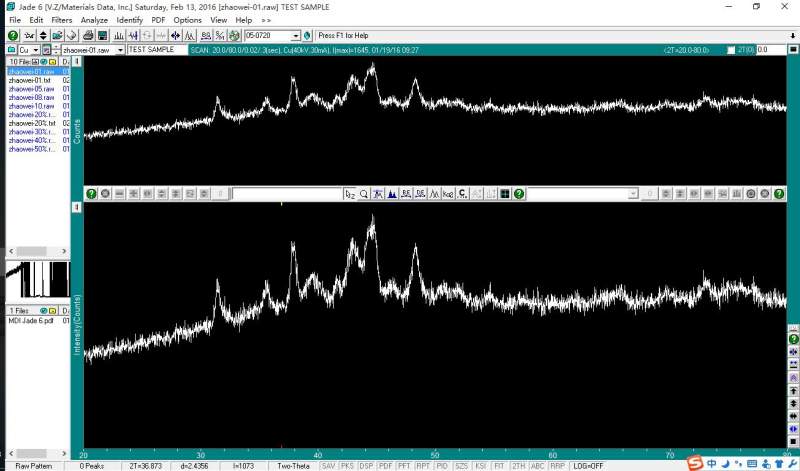Select zhaowei-10.raw in the file list
Screen dimensions: 800x471
tap(32, 106)
